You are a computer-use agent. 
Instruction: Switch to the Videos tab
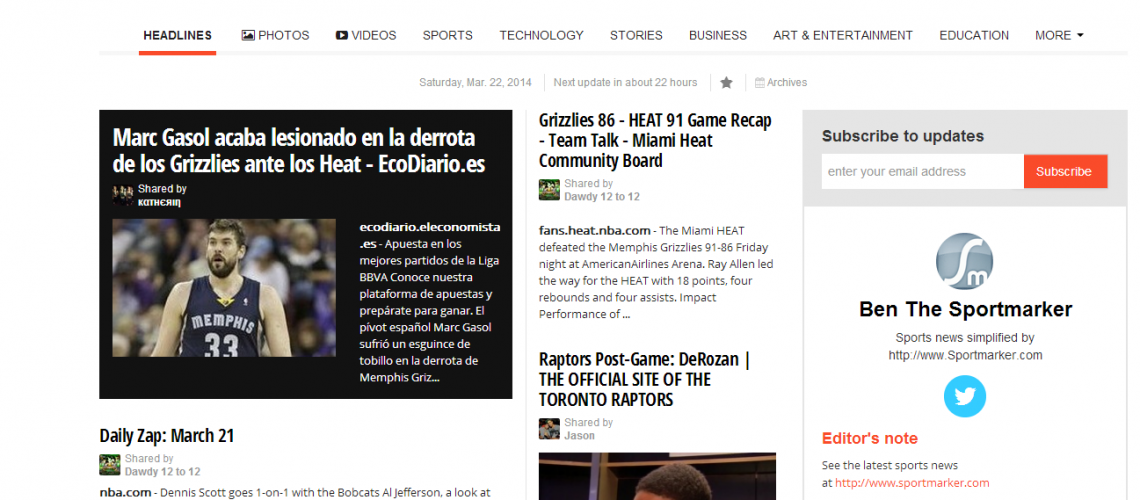(366, 35)
